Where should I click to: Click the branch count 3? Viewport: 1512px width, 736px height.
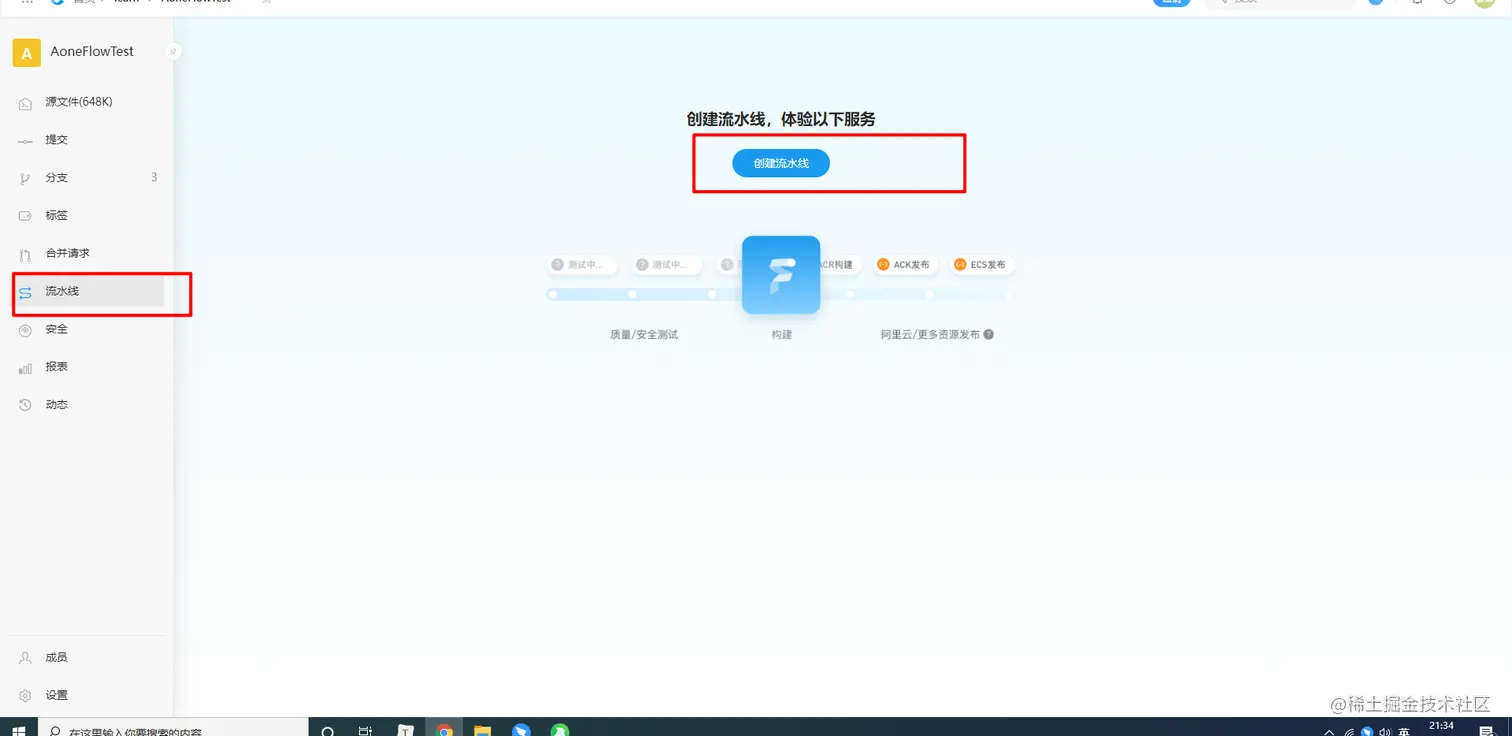coord(154,178)
